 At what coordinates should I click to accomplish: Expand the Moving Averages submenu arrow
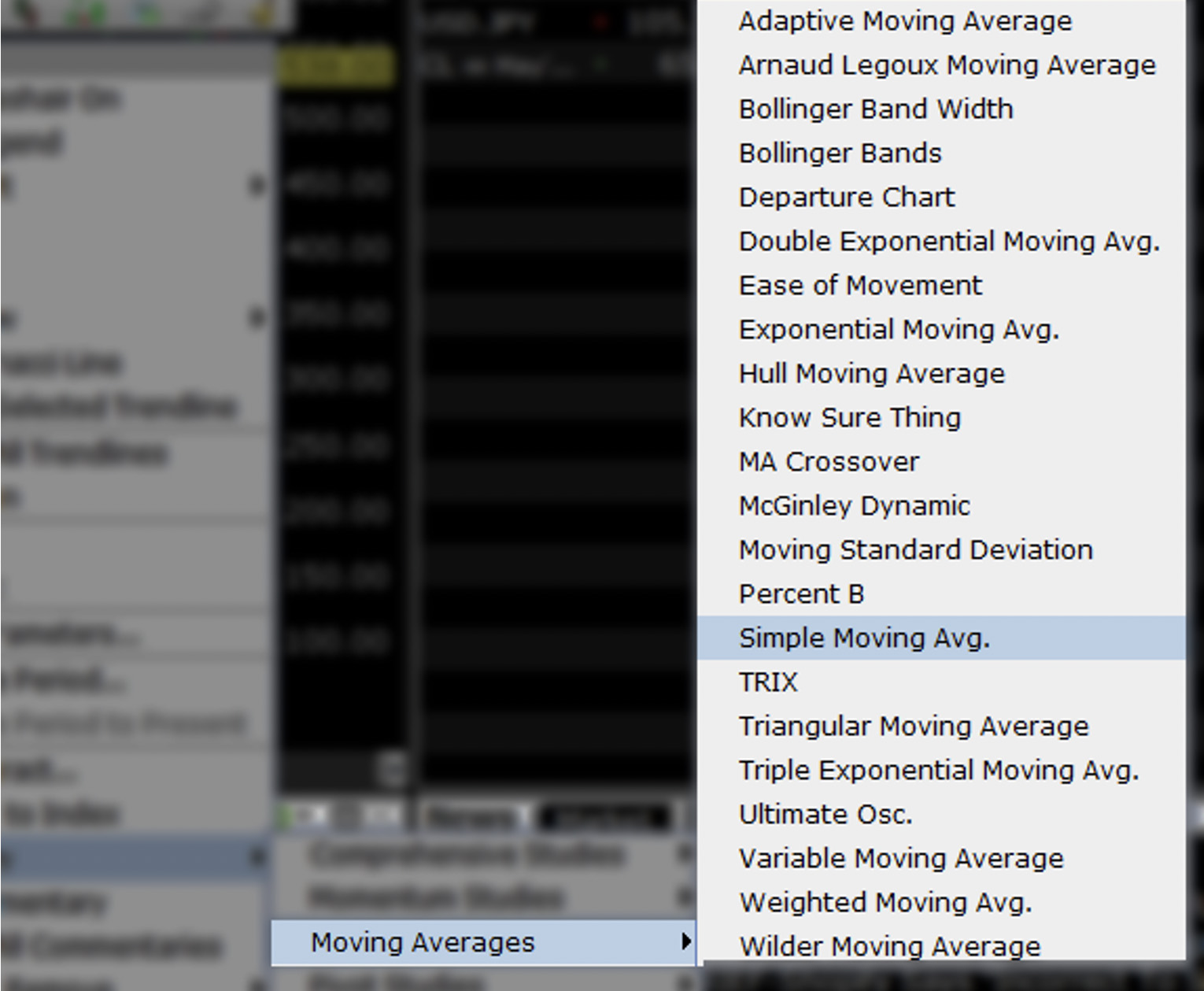[685, 941]
